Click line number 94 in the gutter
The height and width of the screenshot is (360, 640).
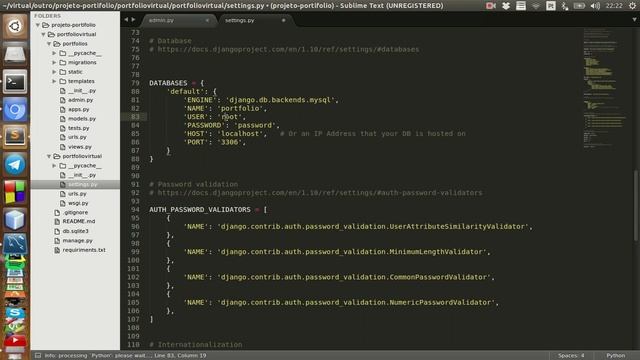(x=135, y=210)
